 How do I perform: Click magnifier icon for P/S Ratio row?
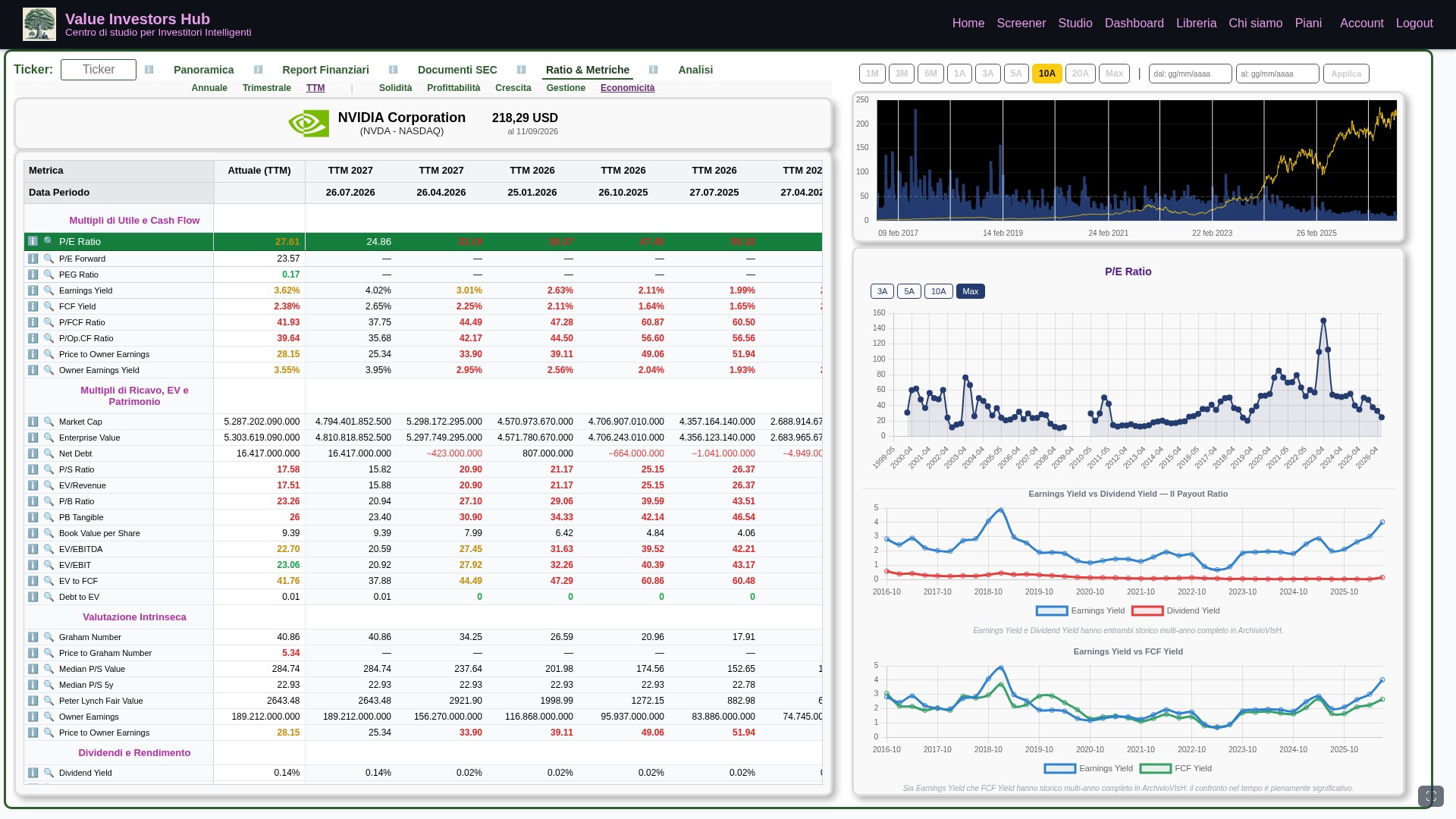49,469
